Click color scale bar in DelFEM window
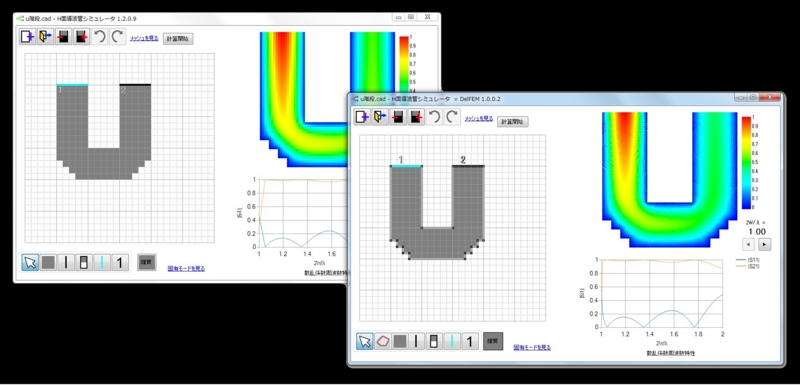The width and height of the screenshot is (800, 385). click(746, 163)
